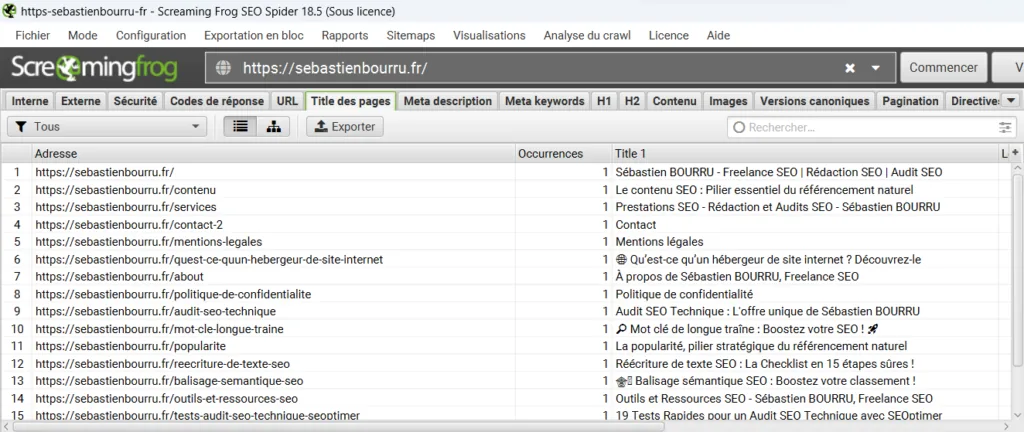The width and height of the screenshot is (1024, 432).
Task: Switch to the Contenu tab
Action: [x=674, y=101]
